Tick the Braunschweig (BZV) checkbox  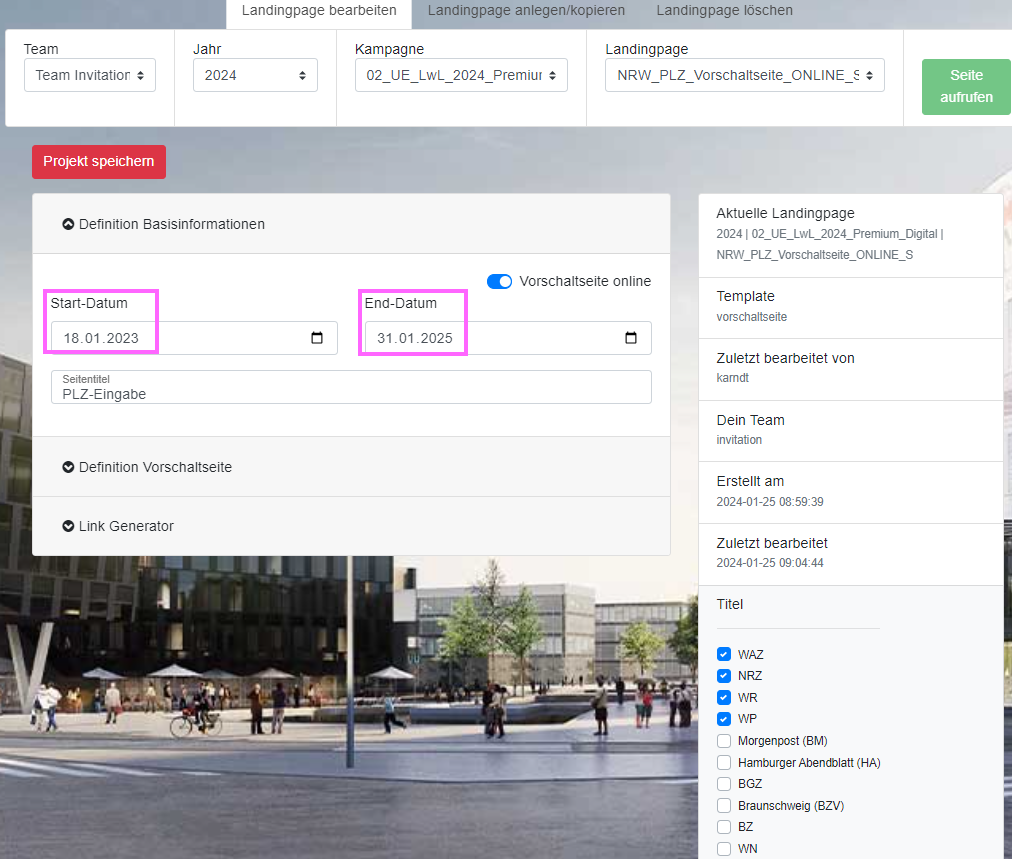[x=724, y=805]
